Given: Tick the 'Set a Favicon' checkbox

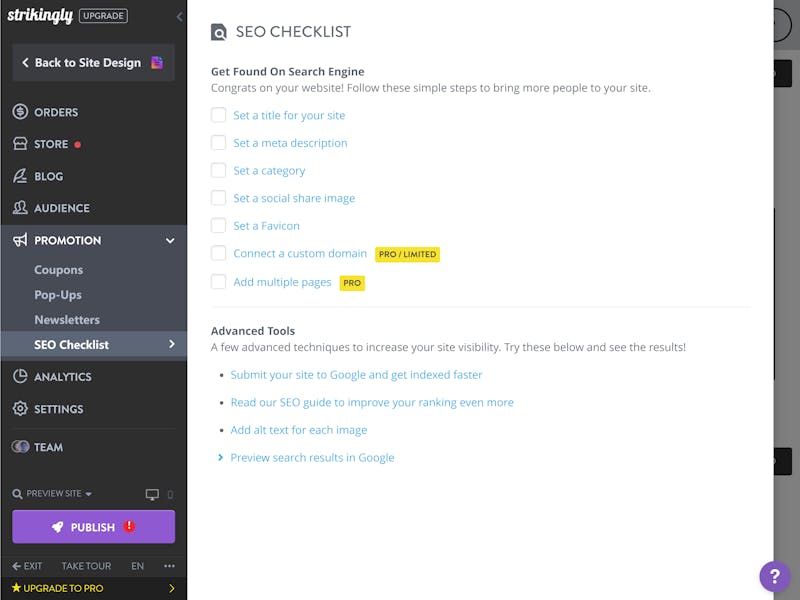Looking at the screenshot, I should [x=218, y=226].
